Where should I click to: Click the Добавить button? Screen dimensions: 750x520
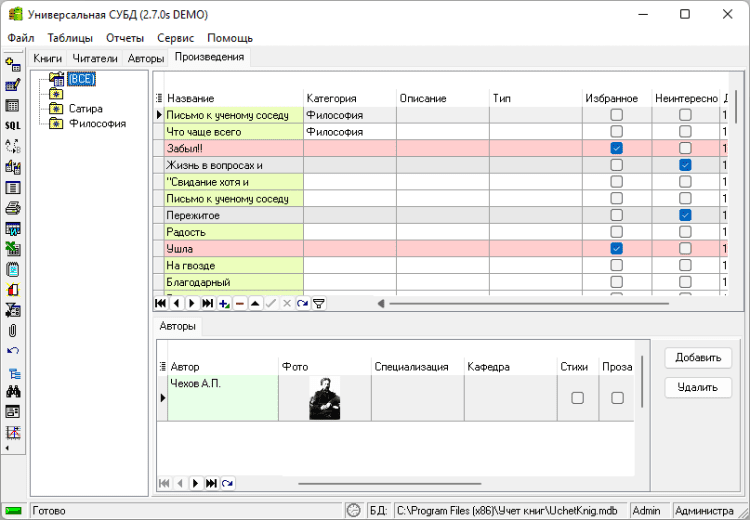click(698, 358)
